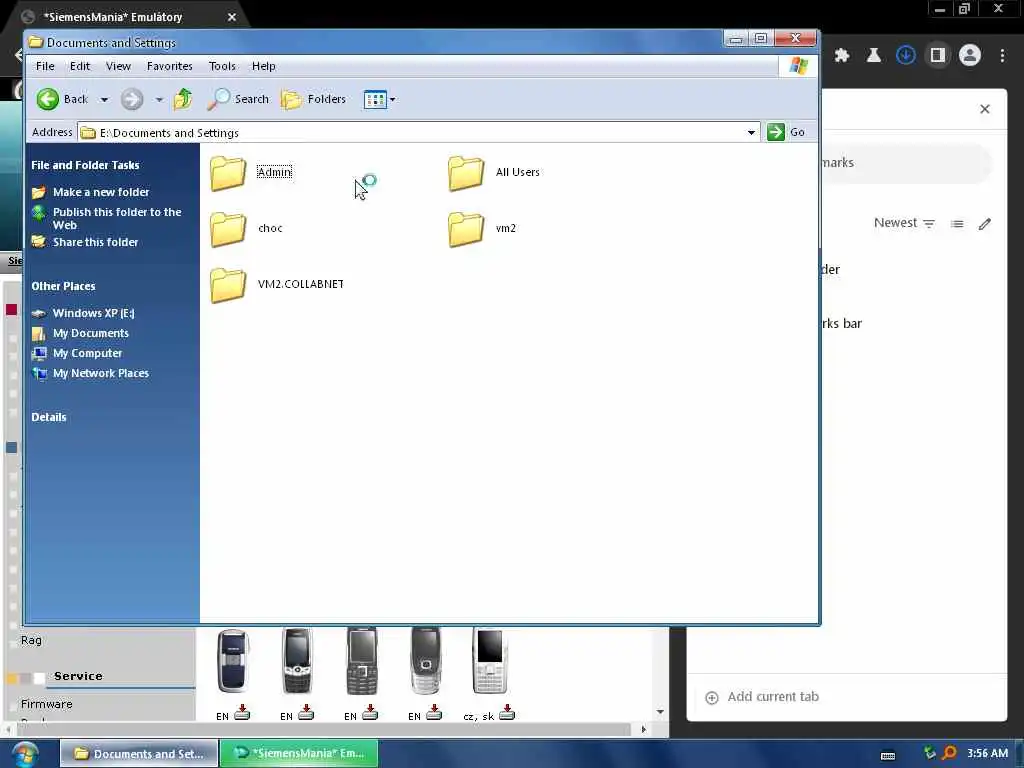Click the Forward arrow button
Screen dimensions: 1024x768
pos(132,99)
